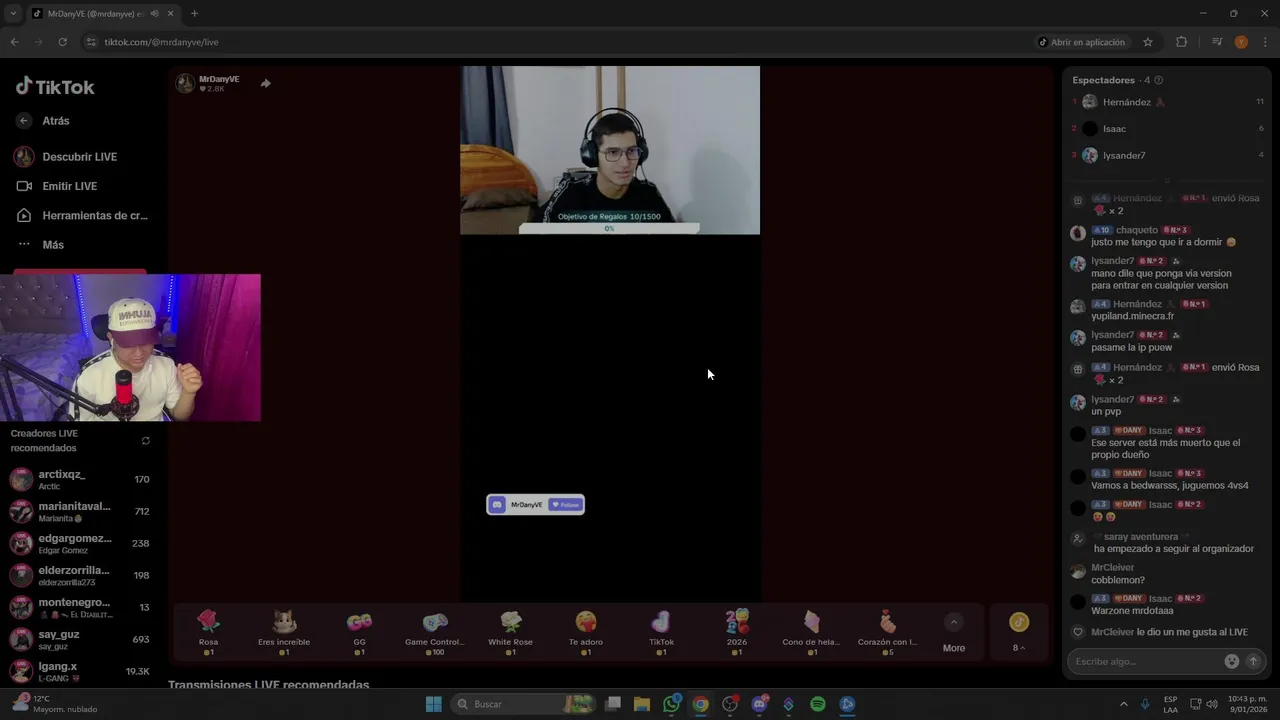
Task: Show hidden system tray icons
Action: click(x=1123, y=704)
